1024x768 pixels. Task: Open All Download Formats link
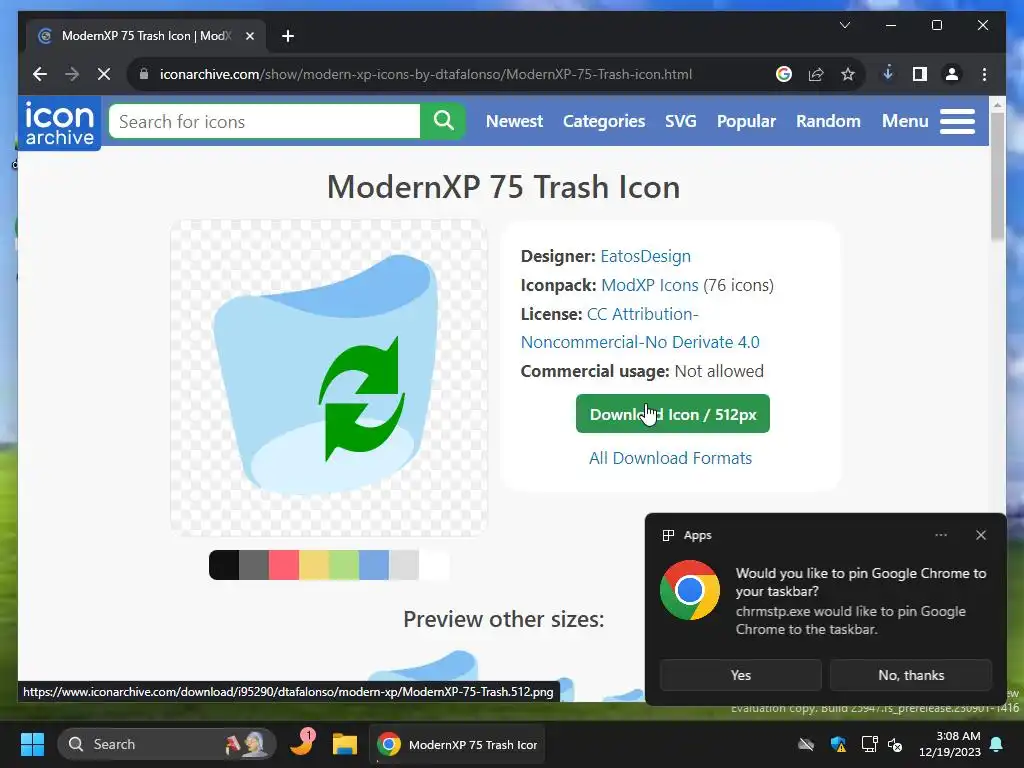click(x=670, y=458)
